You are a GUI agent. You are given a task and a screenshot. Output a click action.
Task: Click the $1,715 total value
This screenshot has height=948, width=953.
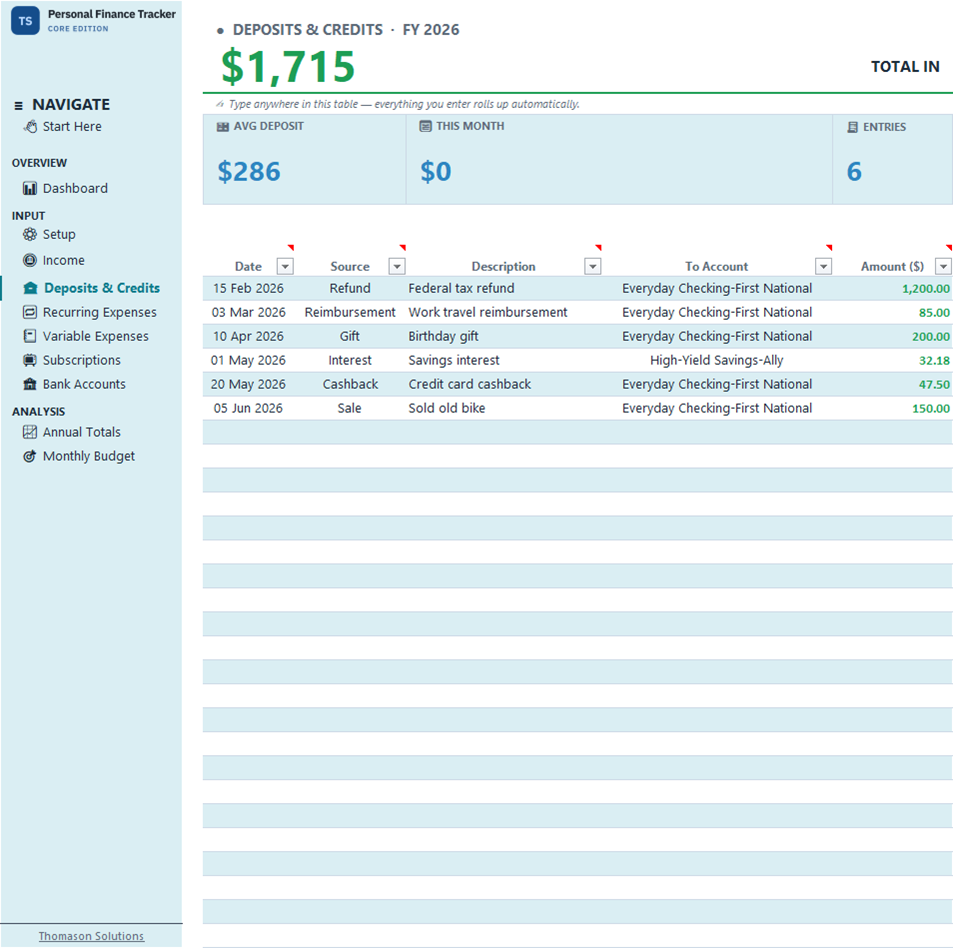pos(288,67)
